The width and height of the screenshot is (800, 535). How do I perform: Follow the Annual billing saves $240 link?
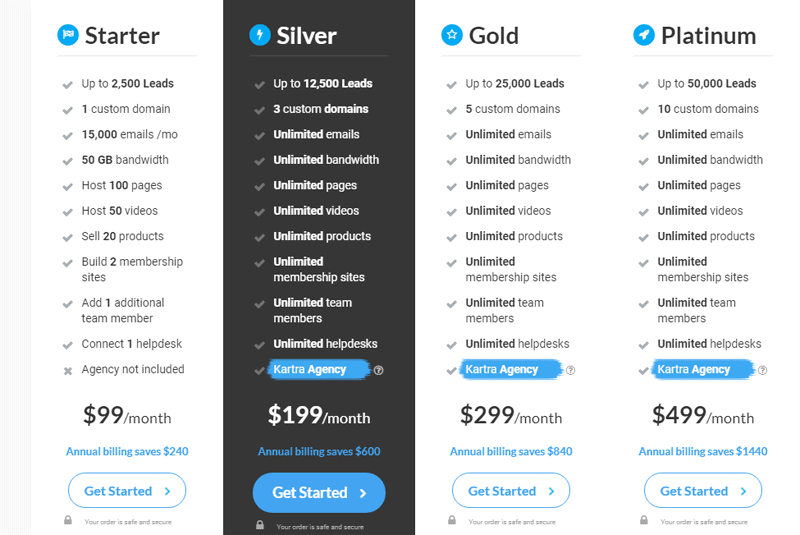coord(127,451)
